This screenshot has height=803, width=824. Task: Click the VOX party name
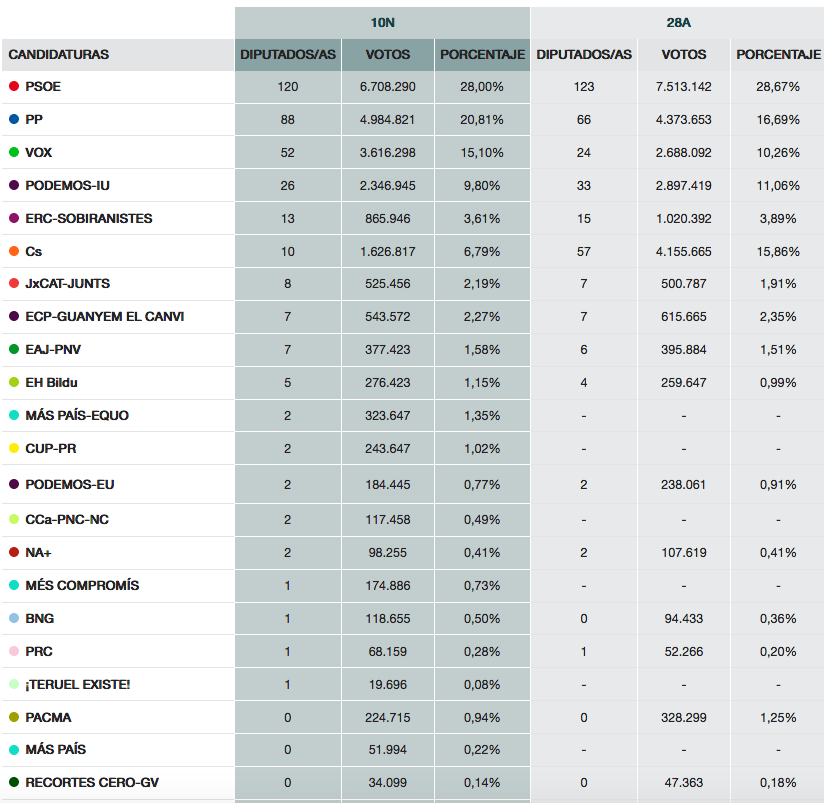tap(38, 153)
